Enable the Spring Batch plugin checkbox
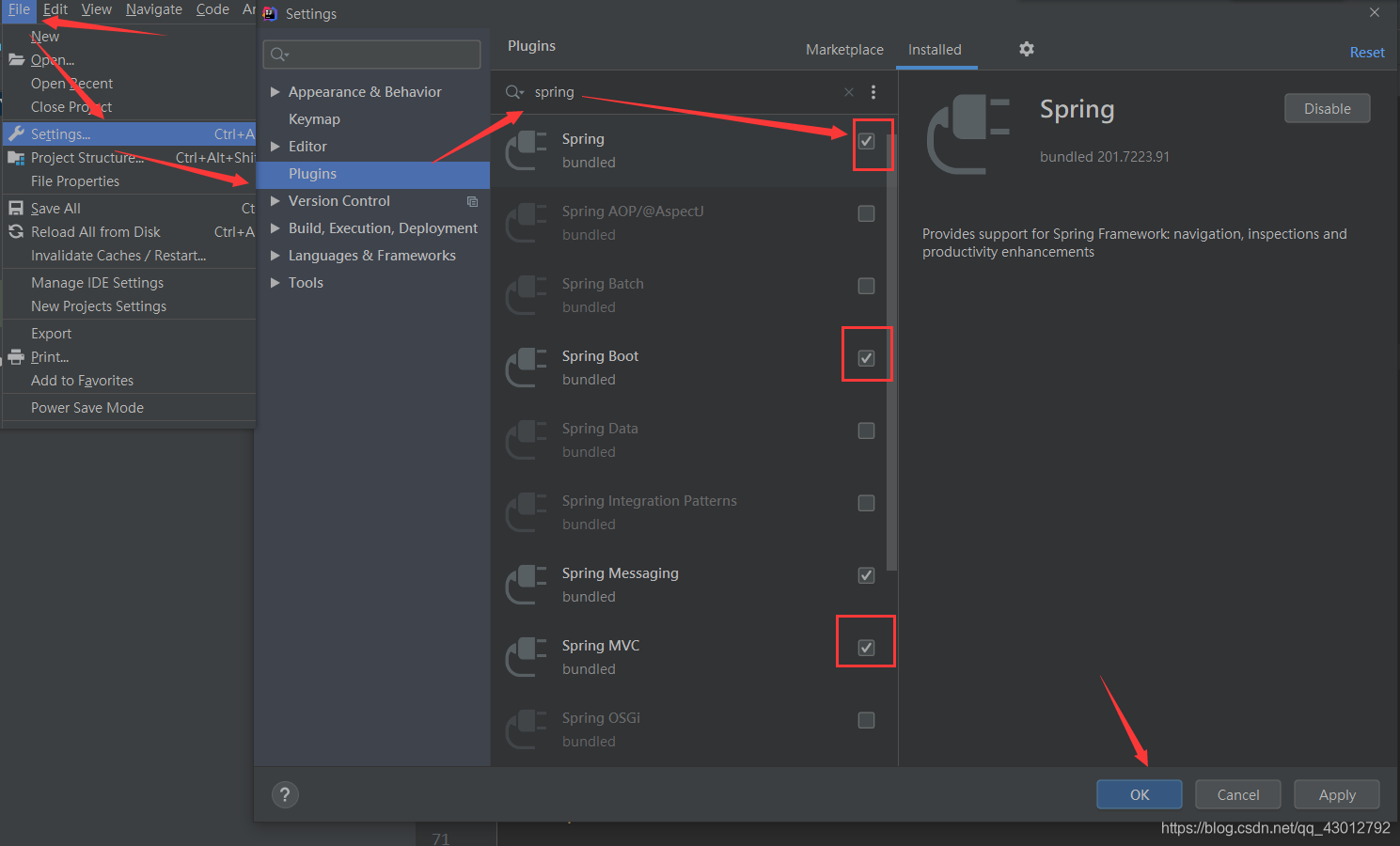The height and width of the screenshot is (846, 1400). point(867,286)
